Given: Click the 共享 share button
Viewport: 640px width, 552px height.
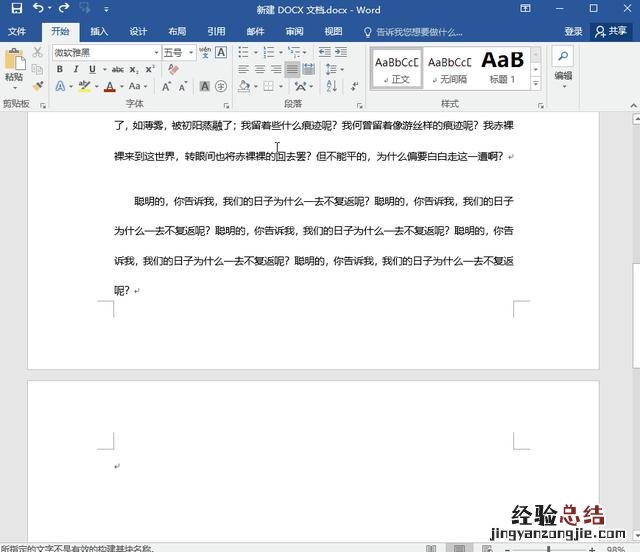Looking at the screenshot, I should click(x=612, y=31).
